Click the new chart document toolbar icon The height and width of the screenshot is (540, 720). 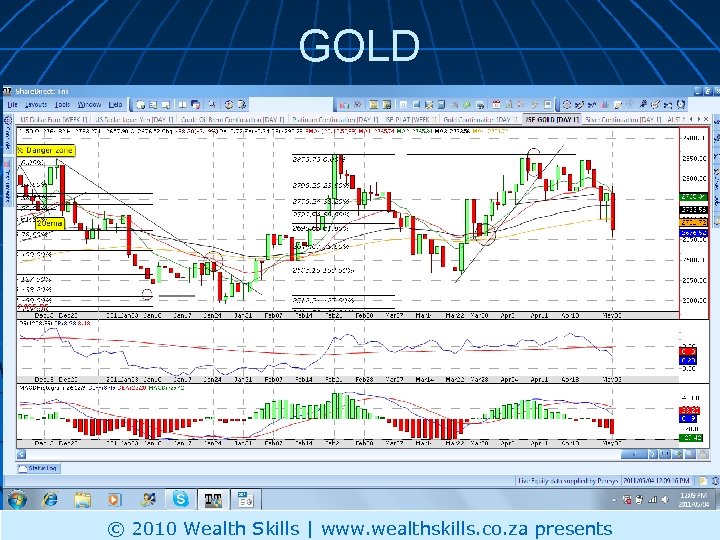(x=141, y=105)
